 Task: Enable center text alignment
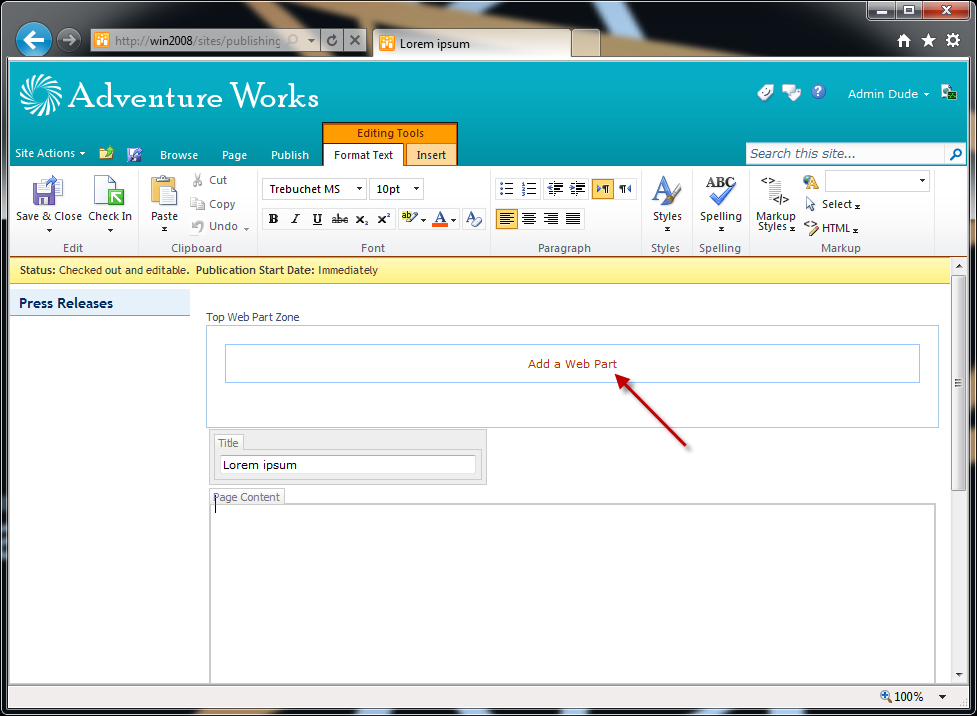529,219
